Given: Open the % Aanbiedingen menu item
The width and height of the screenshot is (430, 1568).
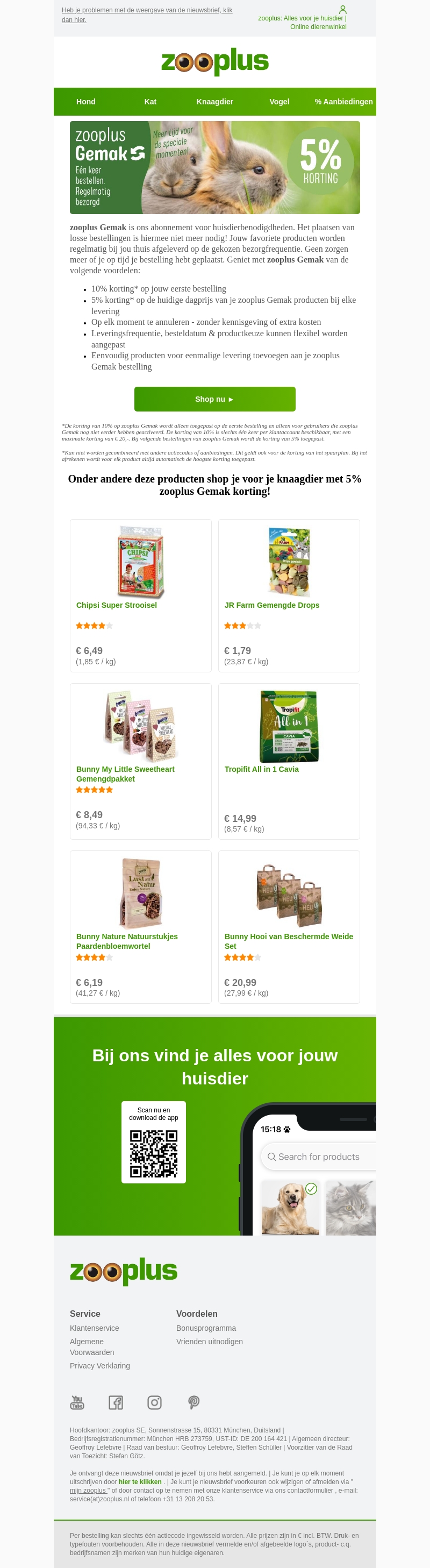Looking at the screenshot, I should coord(343,102).
